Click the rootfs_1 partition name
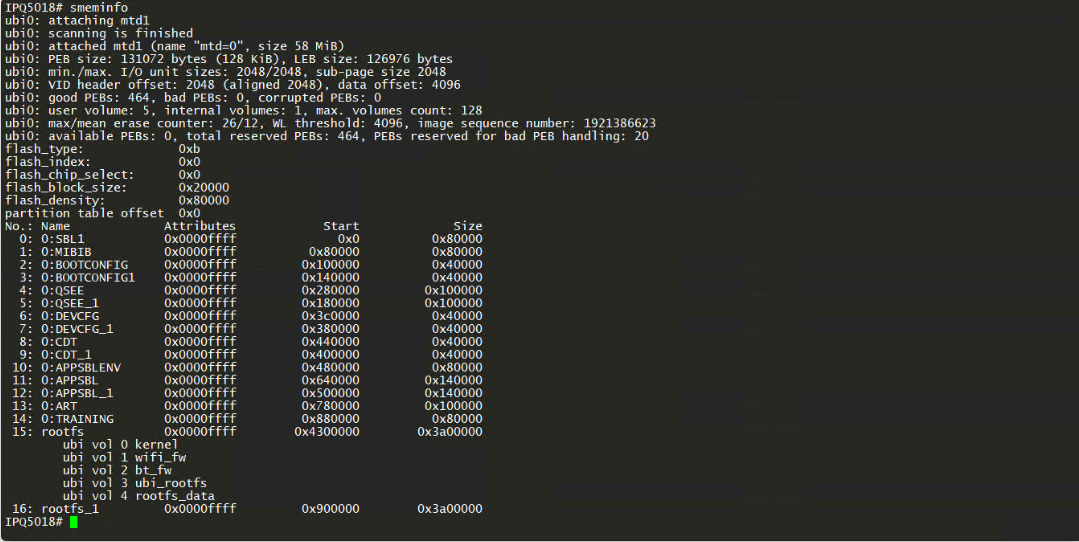Image resolution: width=1079 pixels, height=542 pixels. click(x=70, y=509)
